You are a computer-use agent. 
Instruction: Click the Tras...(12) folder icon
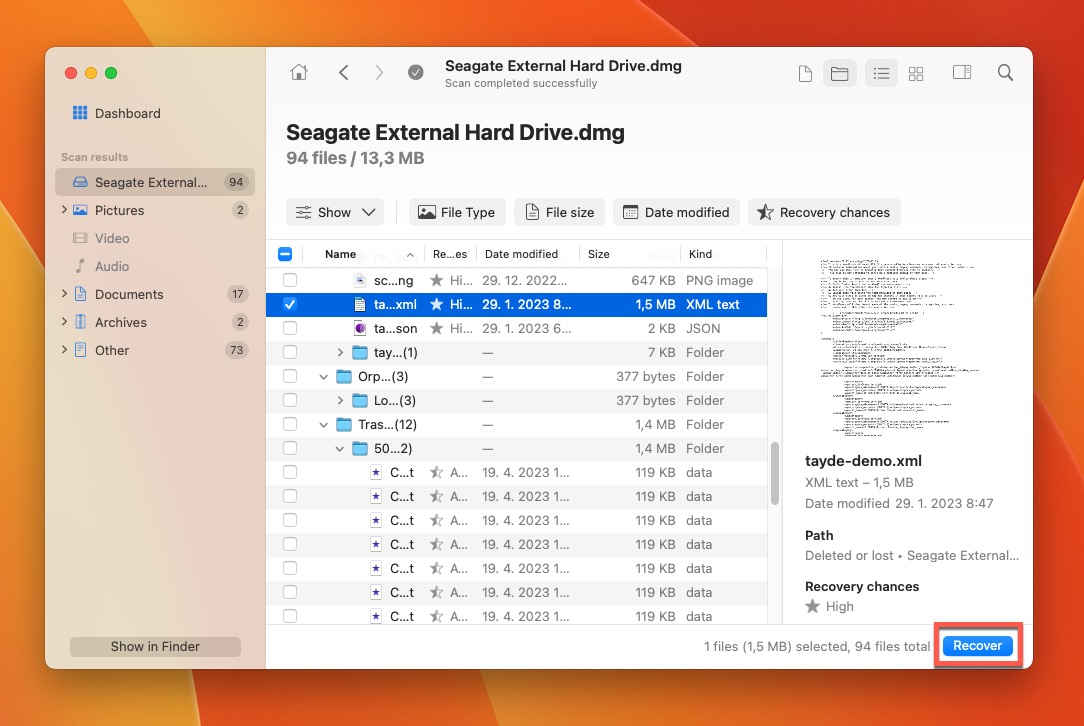(x=344, y=425)
